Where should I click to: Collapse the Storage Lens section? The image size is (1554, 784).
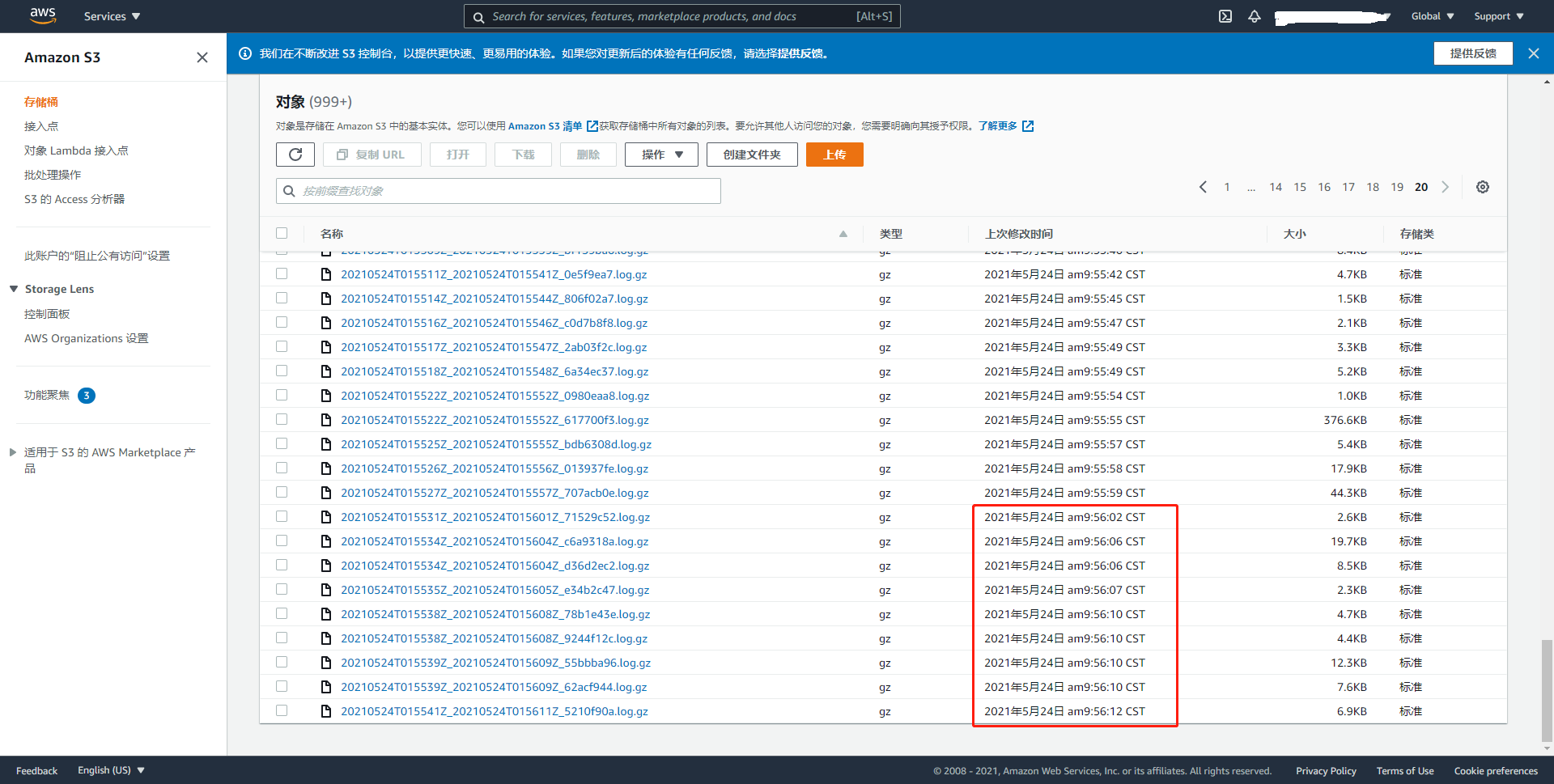[14, 289]
